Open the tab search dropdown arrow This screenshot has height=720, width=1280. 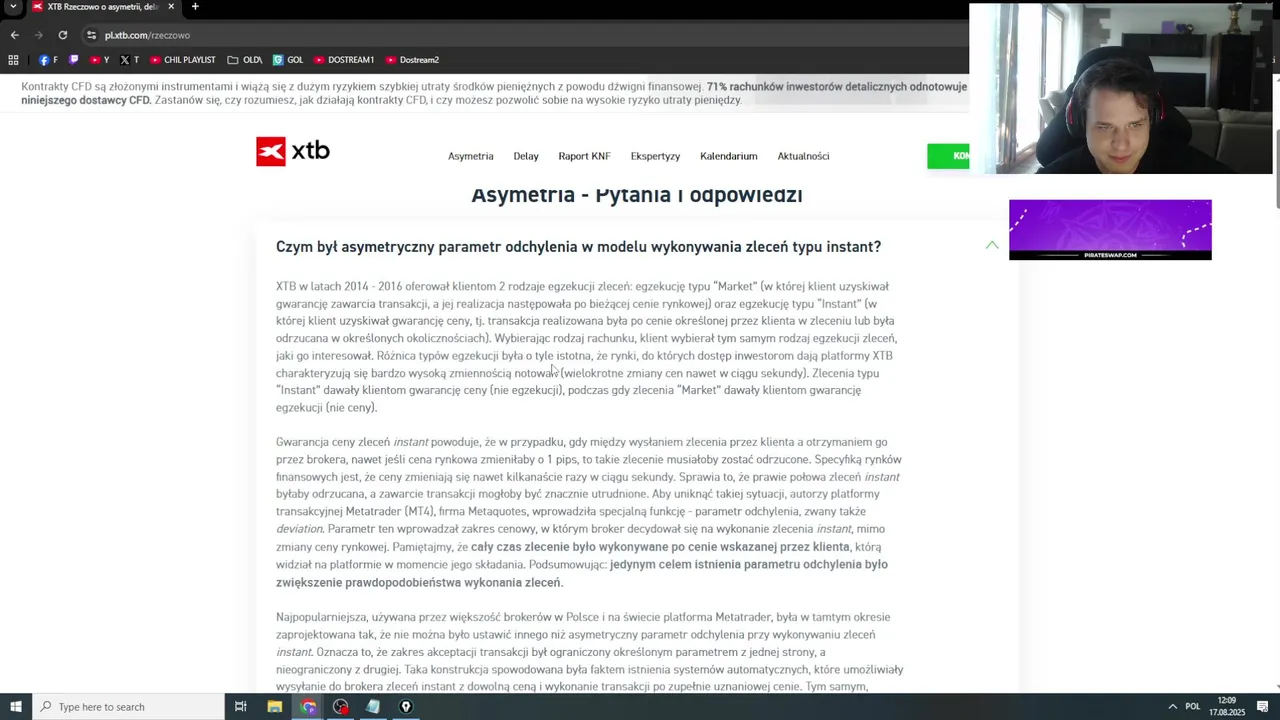13,7
